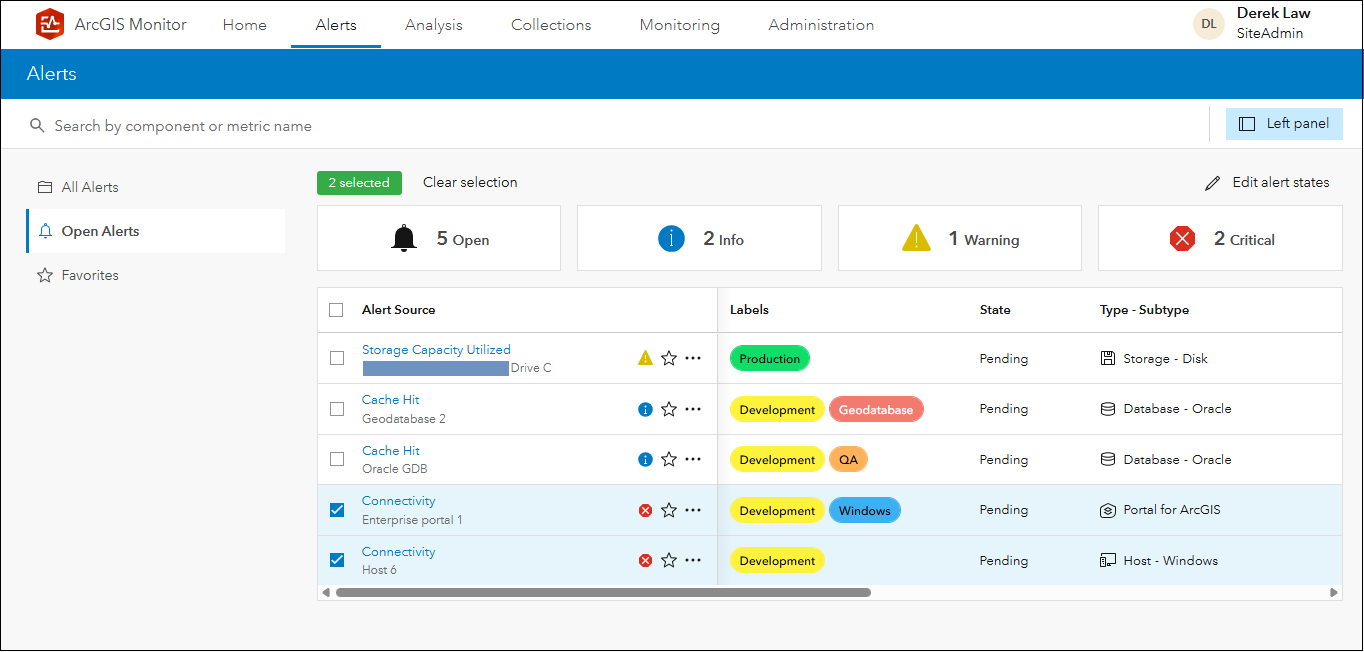Open the Storage Capacity Utilized link
The height and width of the screenshot is (652, 1364).
coord(436,350)
